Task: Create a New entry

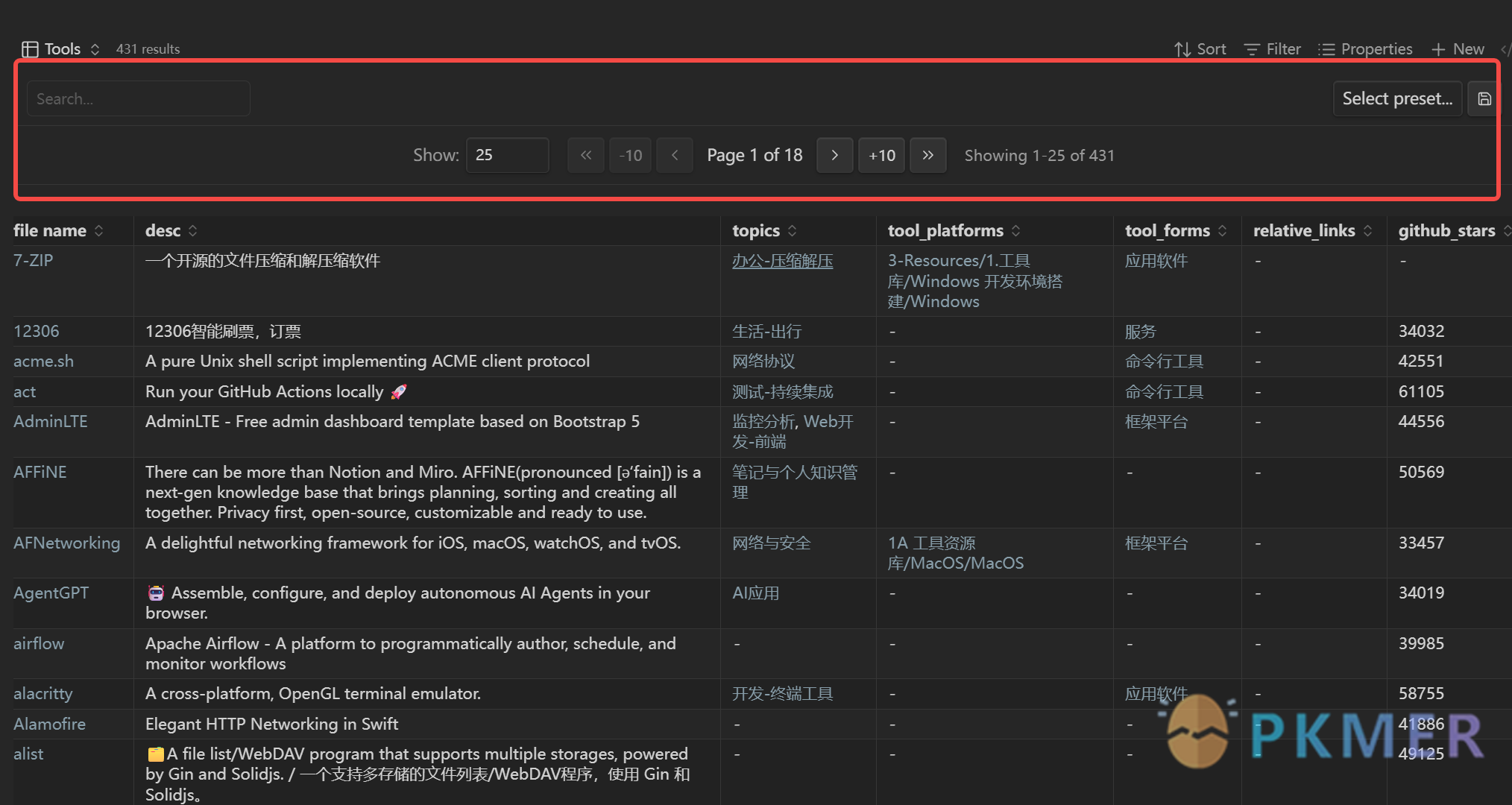Action: pyautogui.click(x=1458, y=49)
